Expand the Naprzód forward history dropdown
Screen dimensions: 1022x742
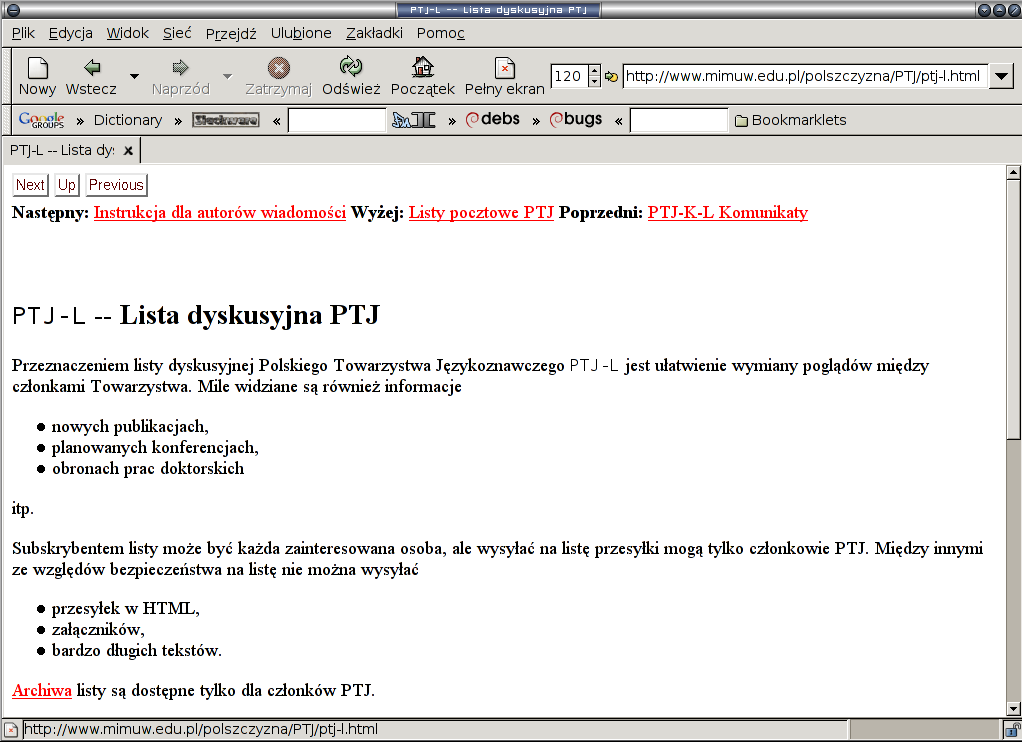point(227,76)
